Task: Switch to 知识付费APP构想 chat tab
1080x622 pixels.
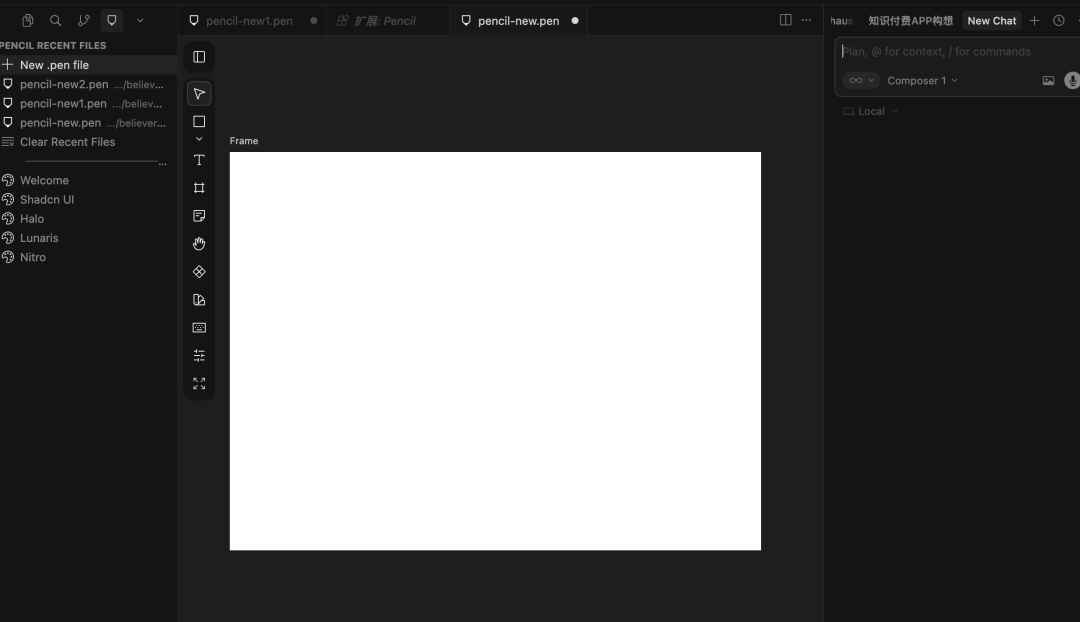Action: (910, 21)
